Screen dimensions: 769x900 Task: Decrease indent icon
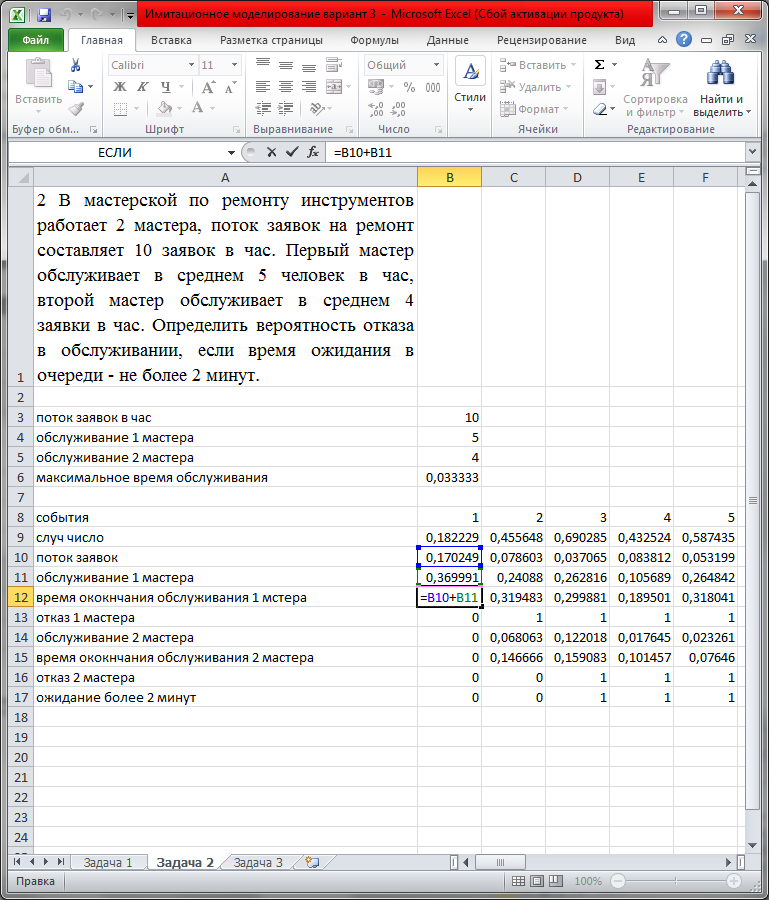pyautogui.click(x=263, y=108)
